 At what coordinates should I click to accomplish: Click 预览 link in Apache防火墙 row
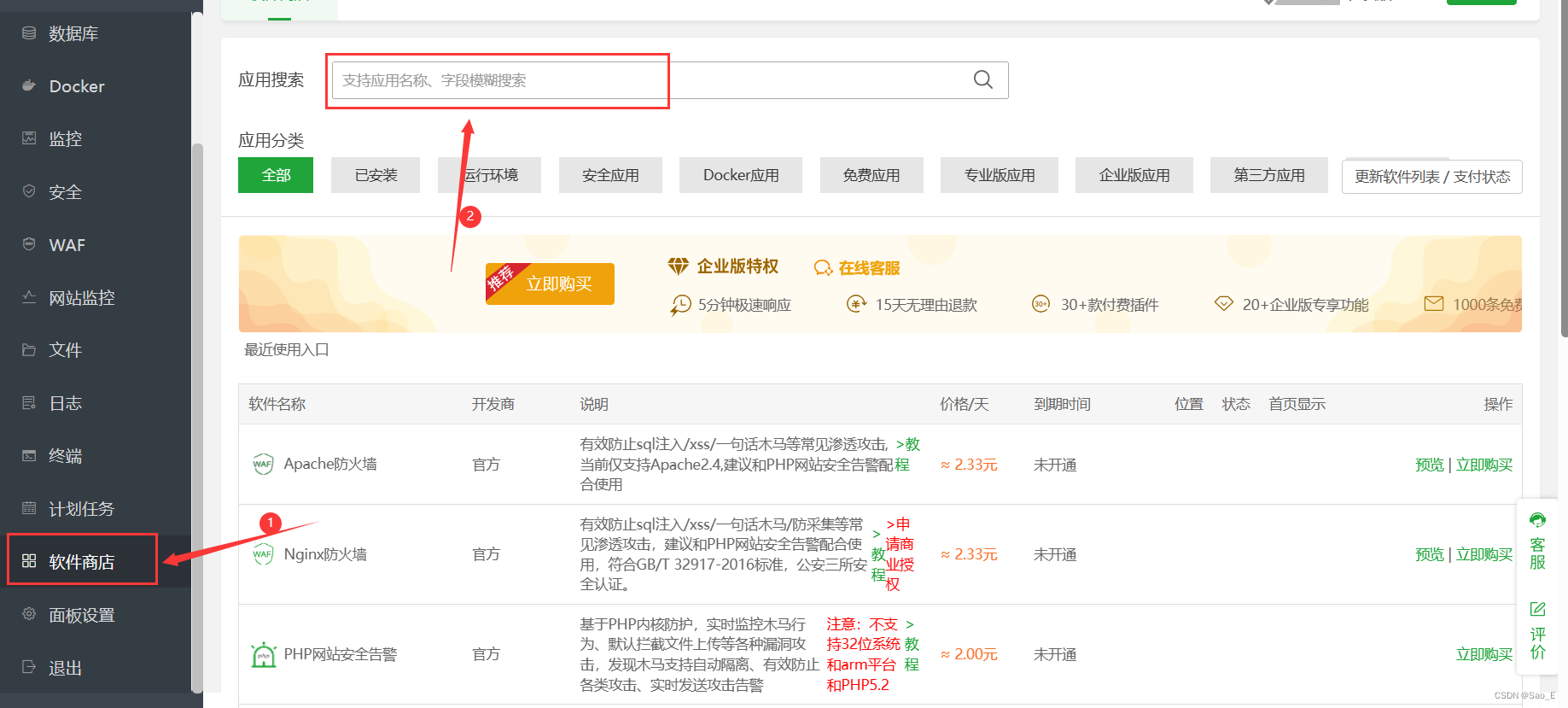pos(1430,465)
